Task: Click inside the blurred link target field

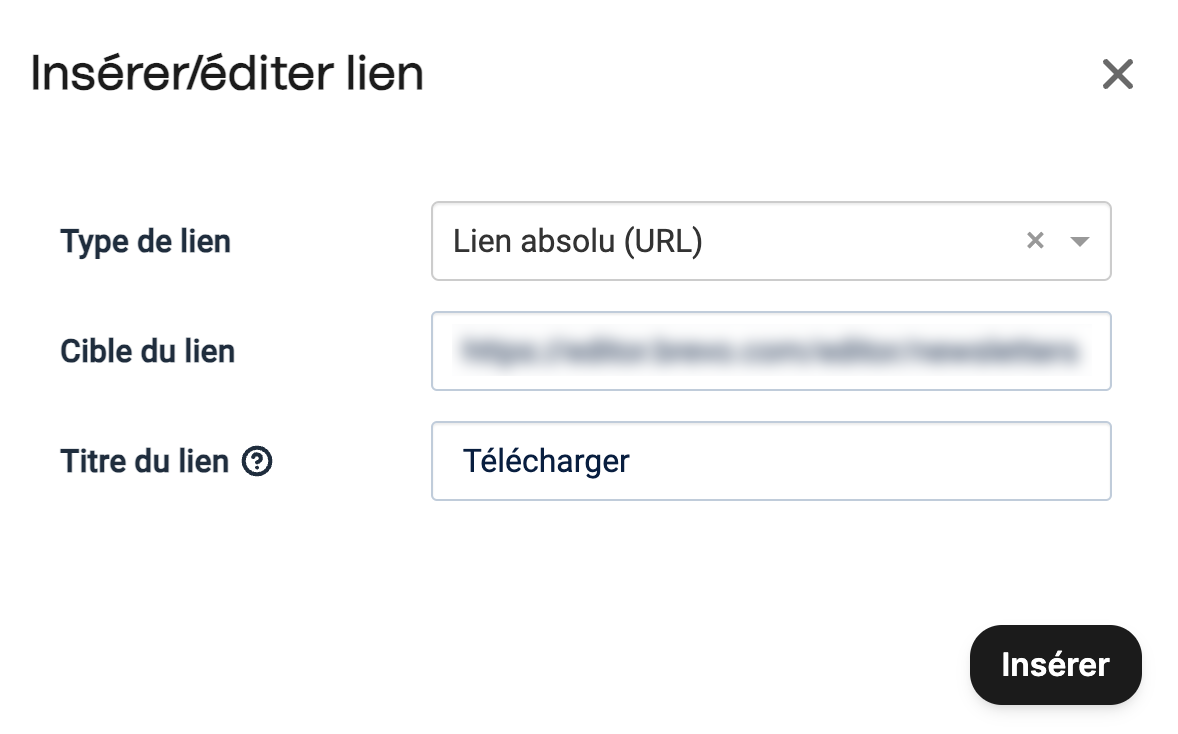Action: pos(770,351)
